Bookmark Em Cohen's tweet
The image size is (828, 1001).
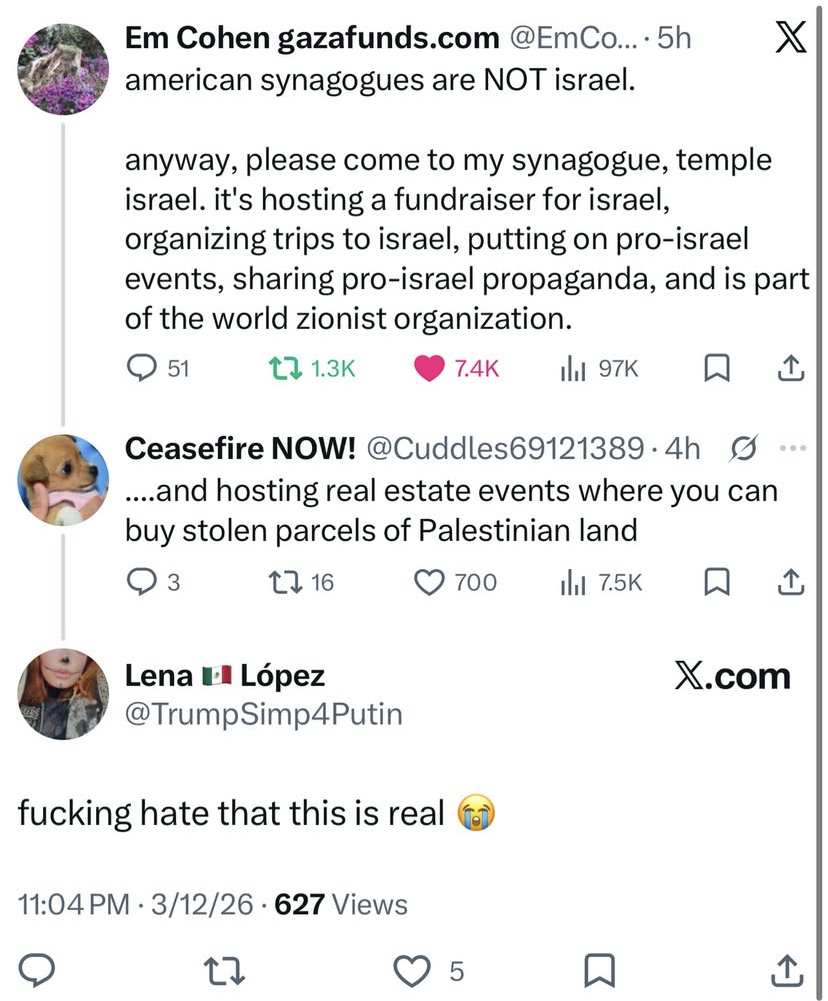[x=714, y=369]
